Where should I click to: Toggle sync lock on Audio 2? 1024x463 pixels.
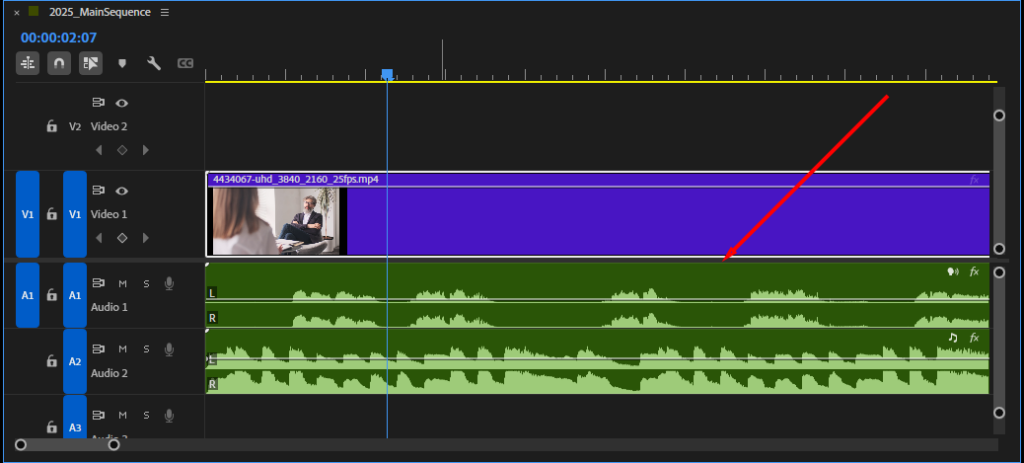(98, 349)
